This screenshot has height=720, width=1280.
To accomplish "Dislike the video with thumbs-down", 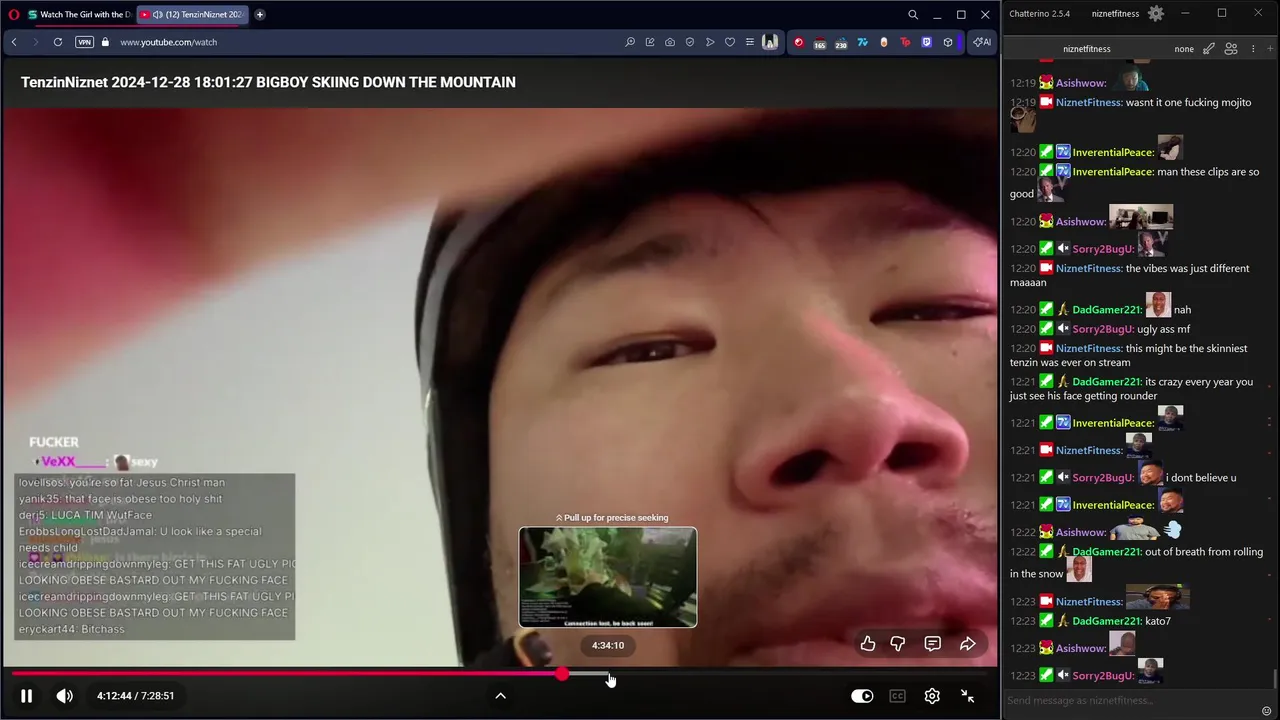I will tap(898, 644).
